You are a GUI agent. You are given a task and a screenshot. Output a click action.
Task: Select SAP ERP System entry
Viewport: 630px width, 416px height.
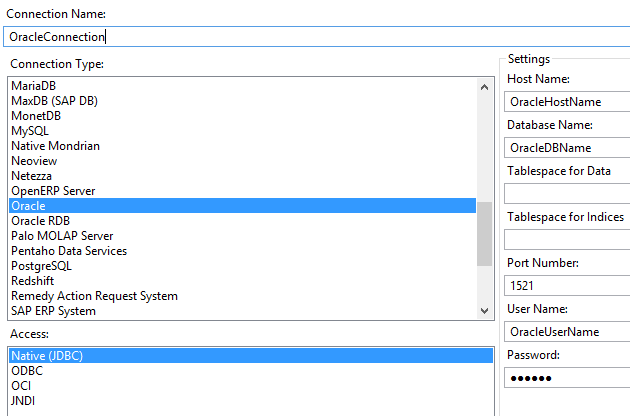tap(242, 311)
